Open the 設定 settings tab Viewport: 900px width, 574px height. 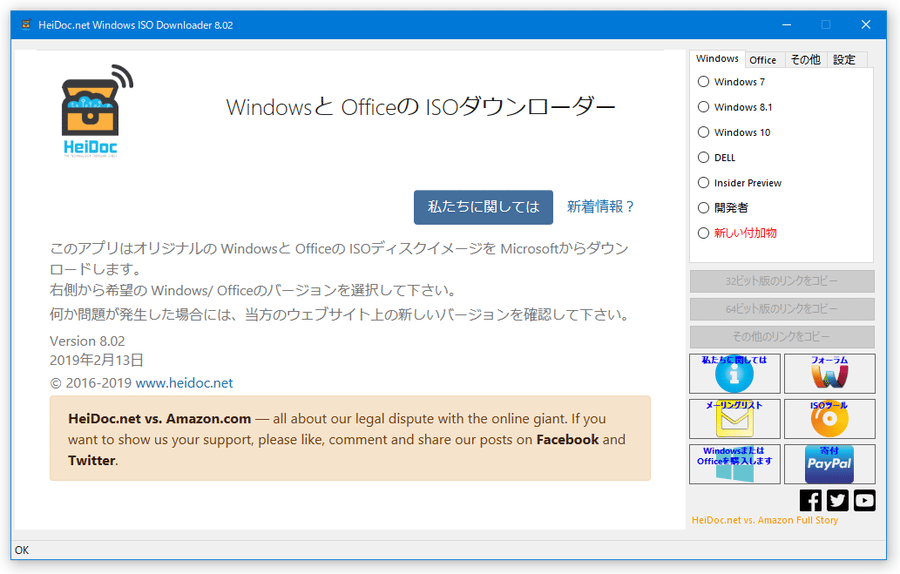845,60
